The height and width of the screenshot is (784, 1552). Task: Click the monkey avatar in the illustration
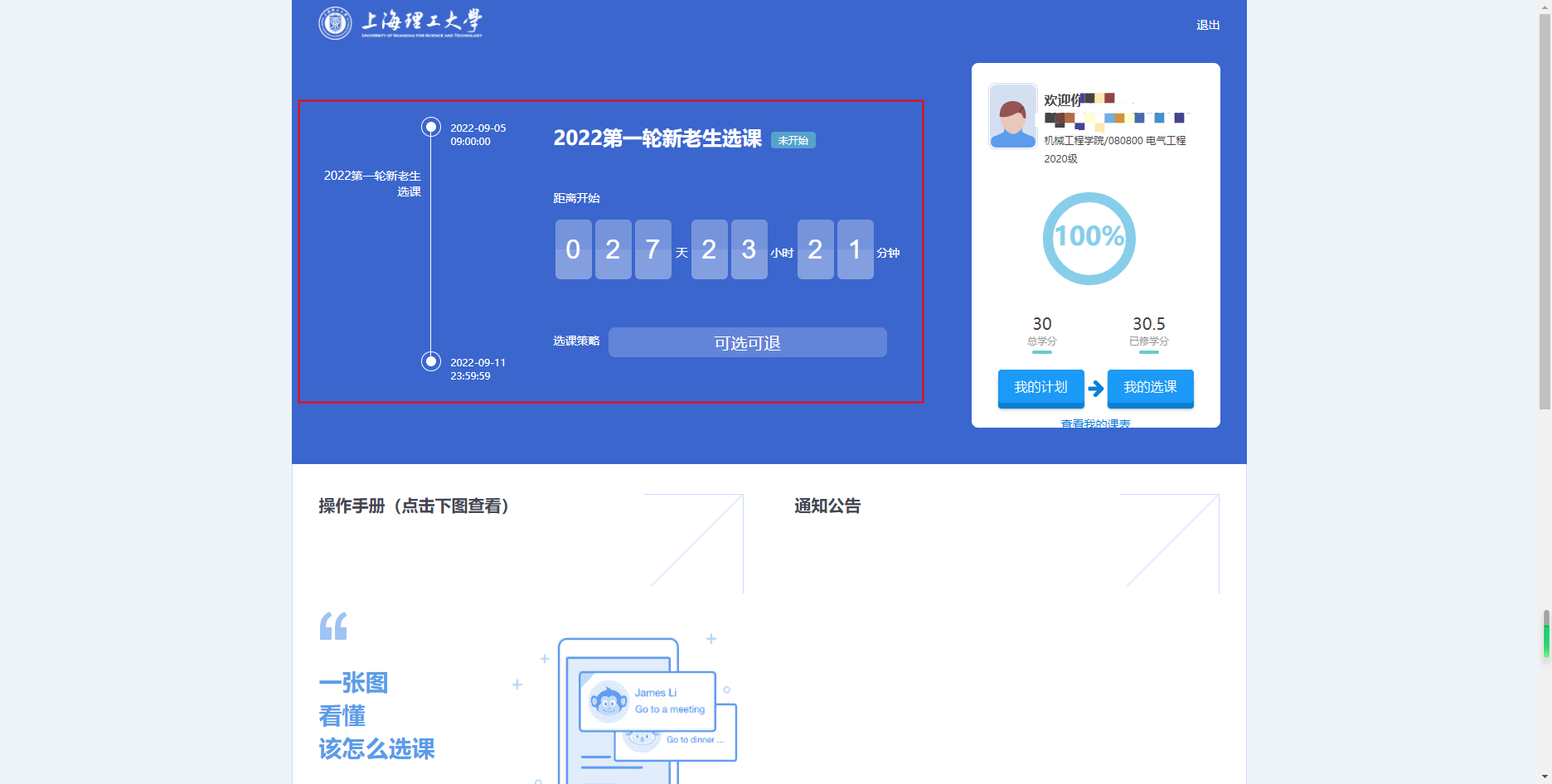[x=609, y=702]
